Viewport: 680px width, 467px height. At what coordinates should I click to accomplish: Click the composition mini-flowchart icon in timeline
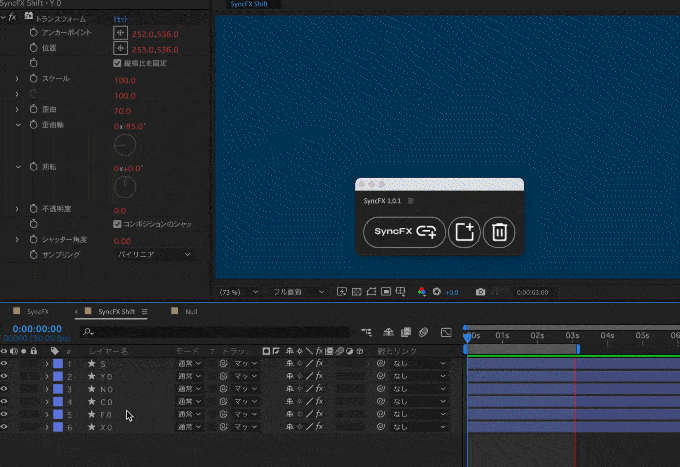click(x=366, y=332)
